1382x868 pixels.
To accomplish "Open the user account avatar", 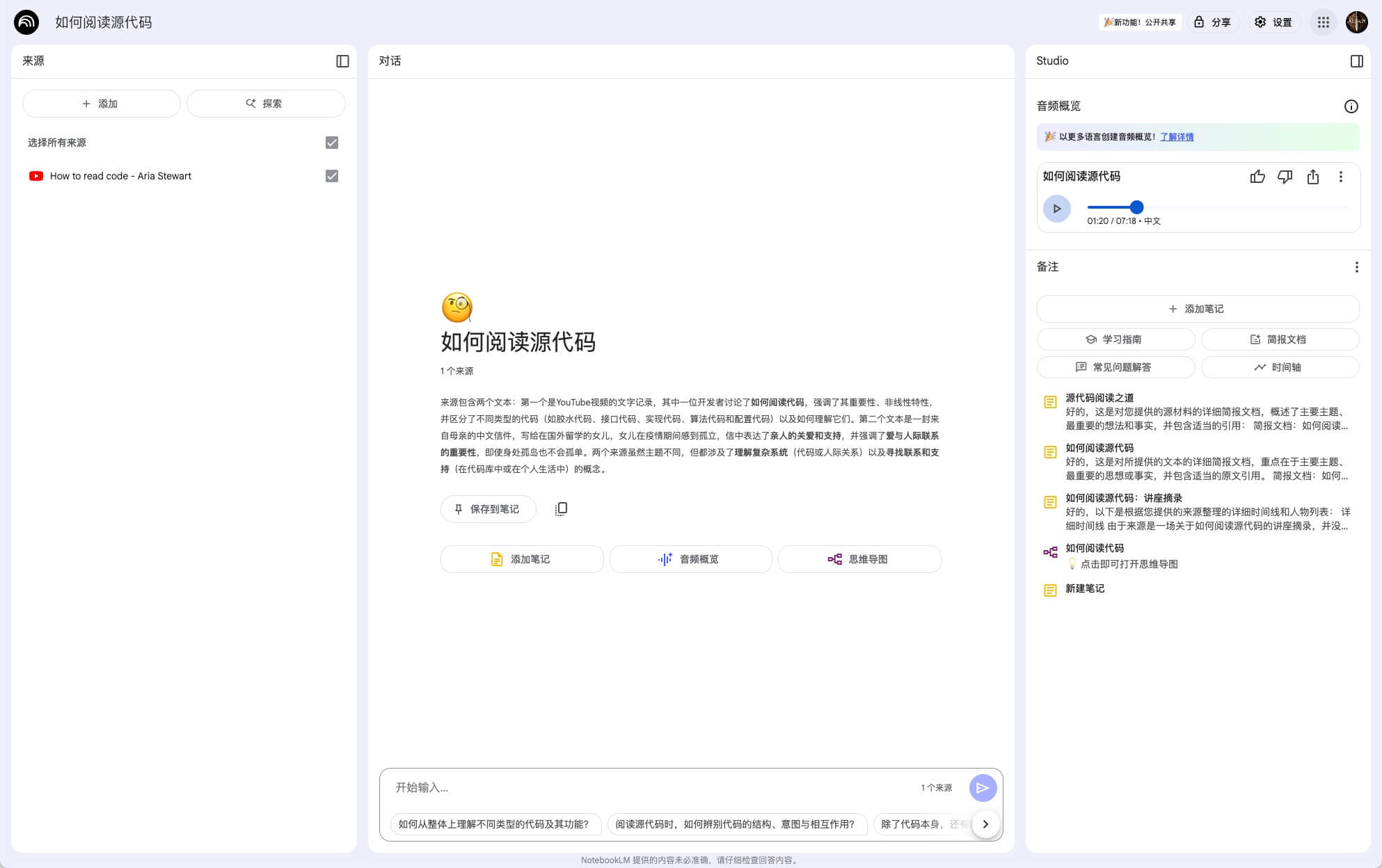I will [x=1356, y=22].
